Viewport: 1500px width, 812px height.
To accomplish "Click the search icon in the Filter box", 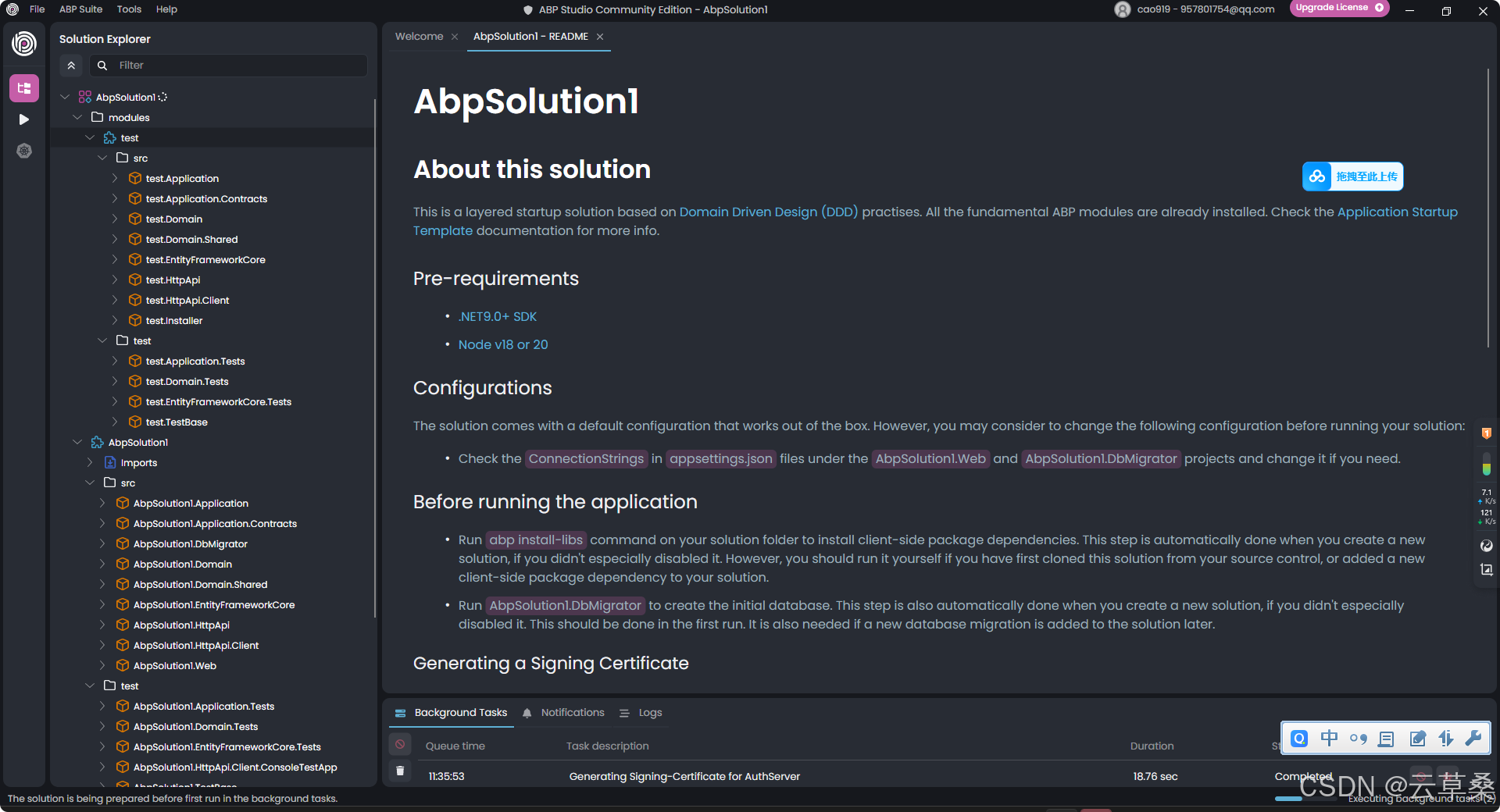I will (102, 66).
